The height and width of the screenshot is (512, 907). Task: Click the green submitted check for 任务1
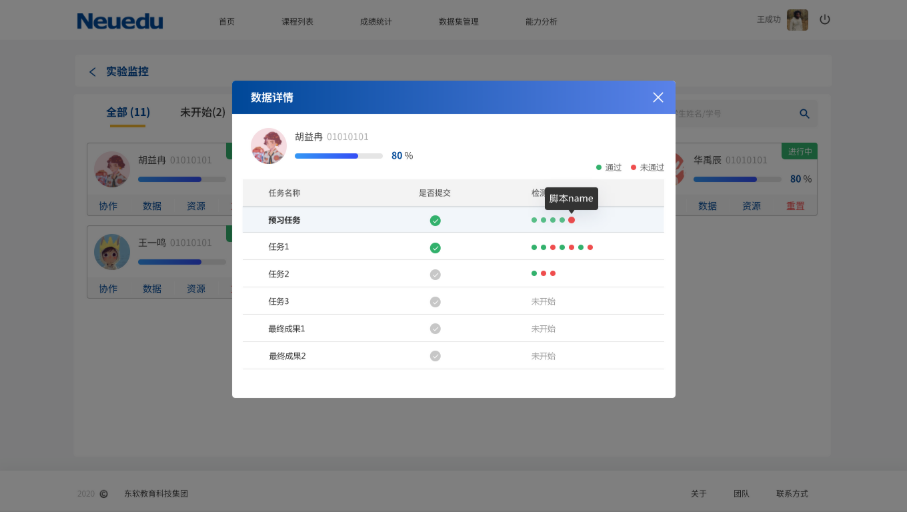tap(435, 247)
